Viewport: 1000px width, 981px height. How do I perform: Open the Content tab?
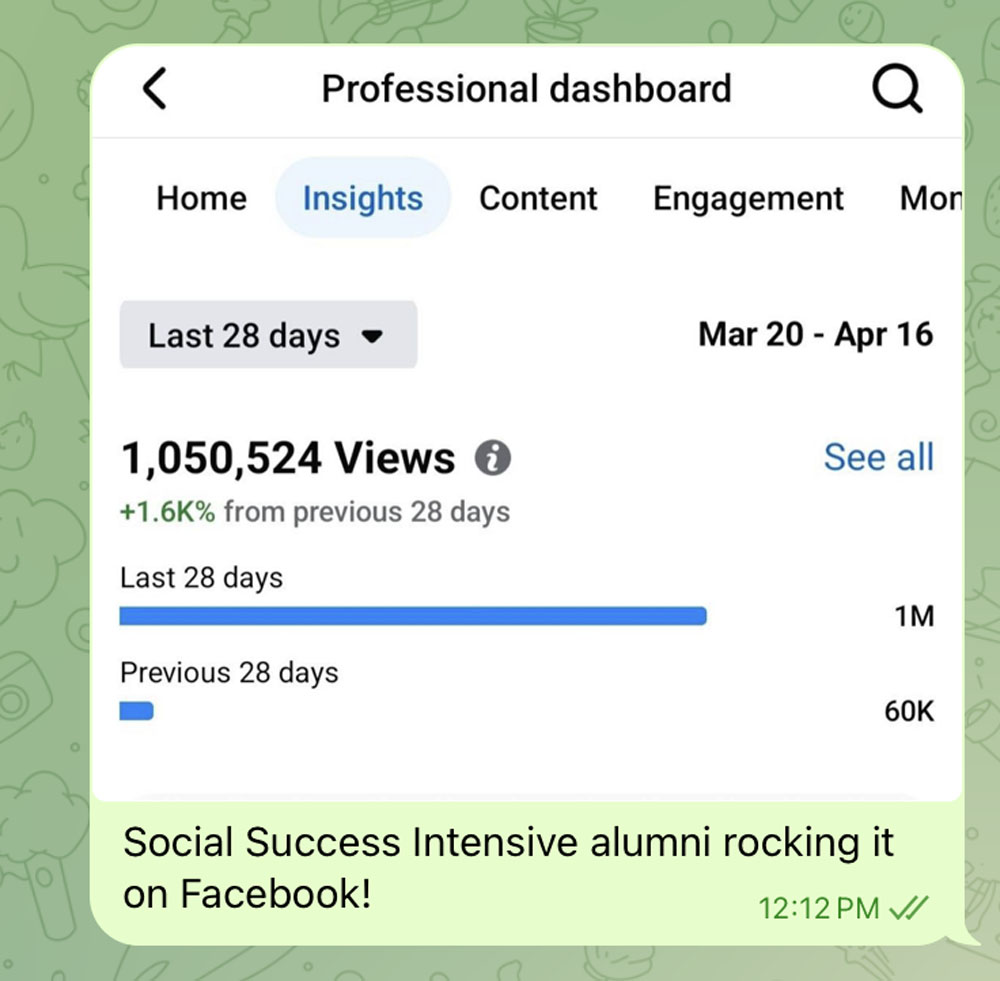[x=538, y=198]
